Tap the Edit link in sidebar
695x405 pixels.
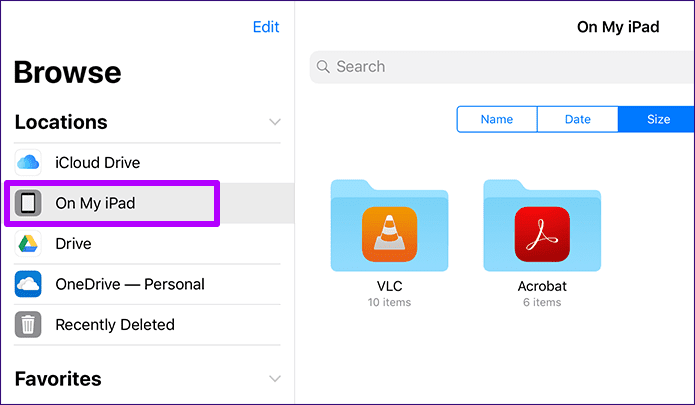pyautogui.click(x=266, y=27)
